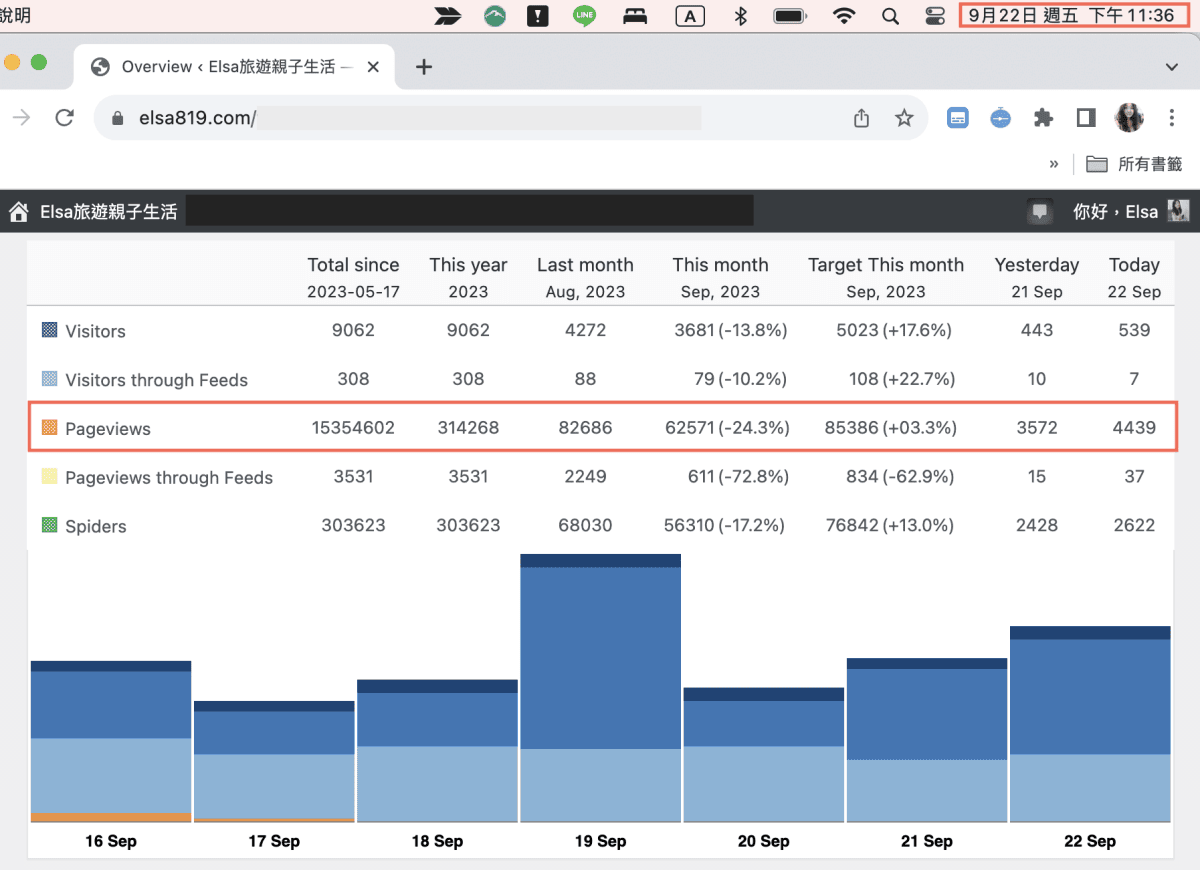This screenshot has width=1200, height=870.
Task: Open the side panel icon in Chrome toolbar
Action: click(1086, 118)
